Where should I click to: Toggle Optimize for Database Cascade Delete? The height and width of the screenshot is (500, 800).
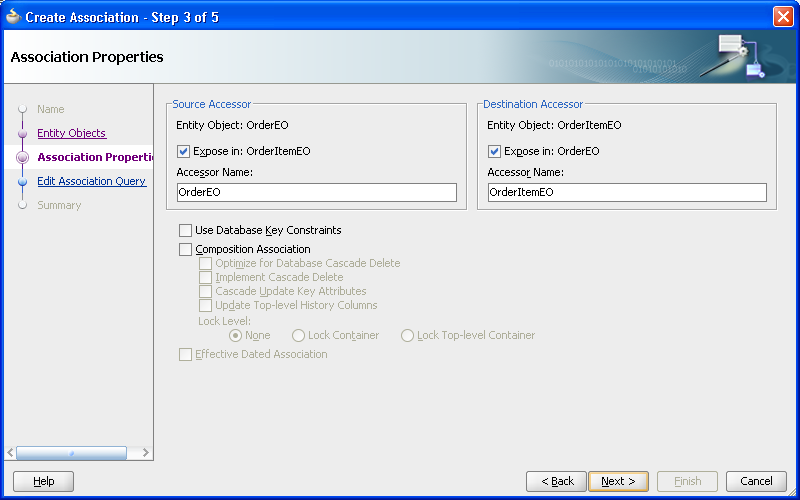(205, 264)
